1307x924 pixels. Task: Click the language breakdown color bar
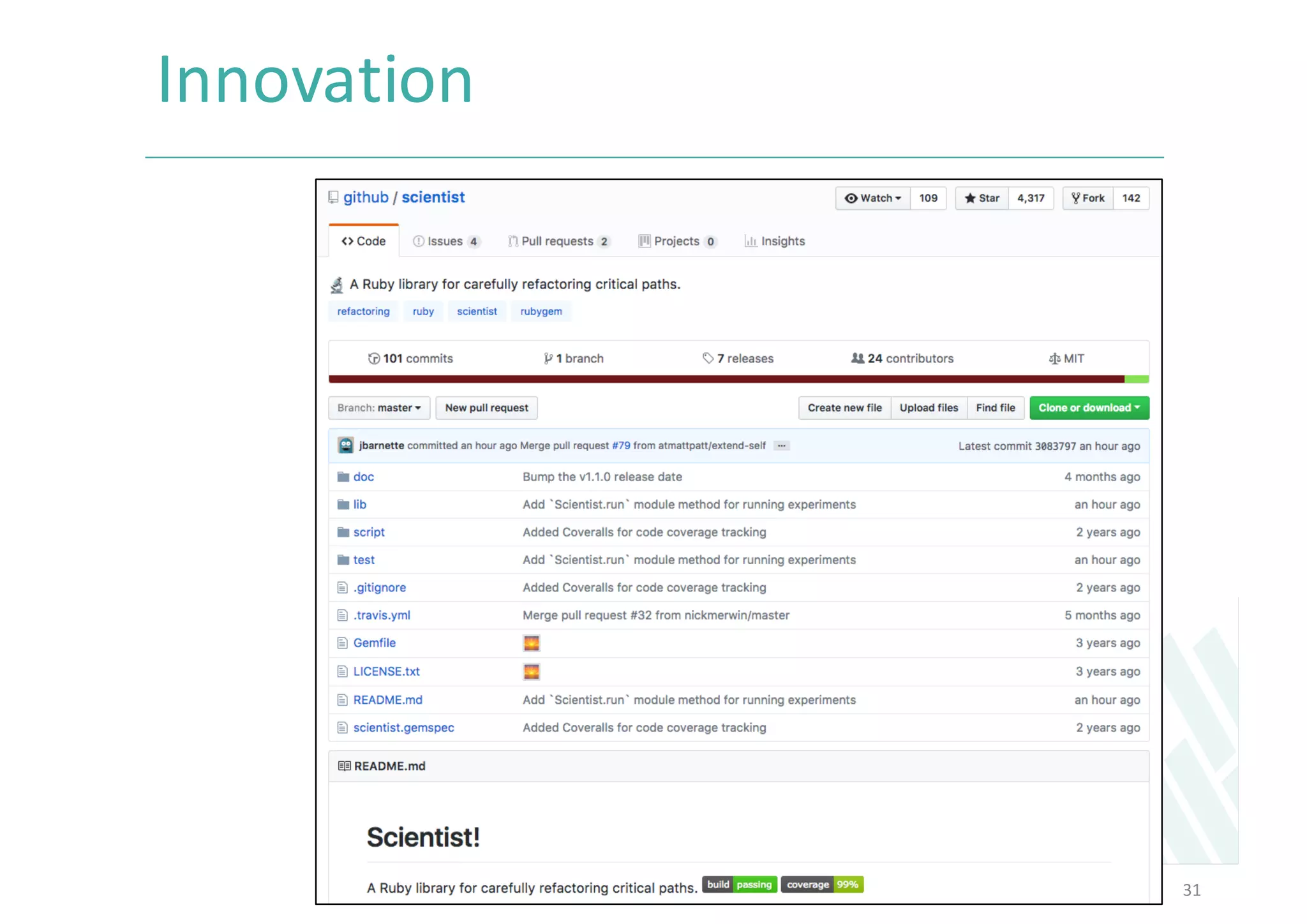point(739,379)
